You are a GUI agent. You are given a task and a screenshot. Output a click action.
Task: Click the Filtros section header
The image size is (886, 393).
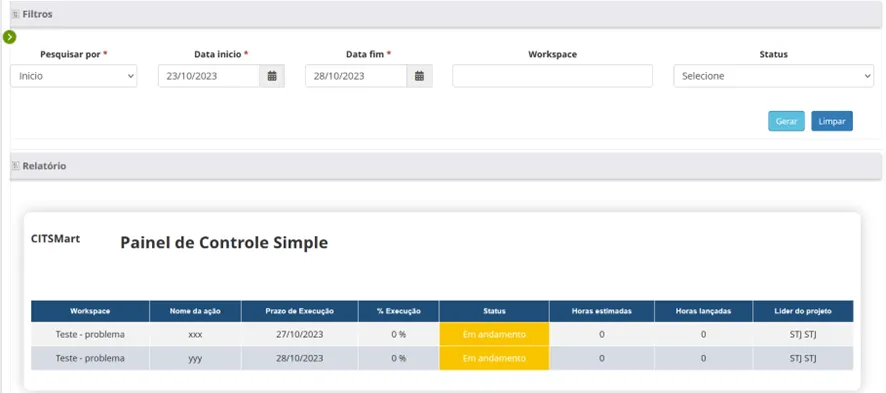[x=446, y=14]
